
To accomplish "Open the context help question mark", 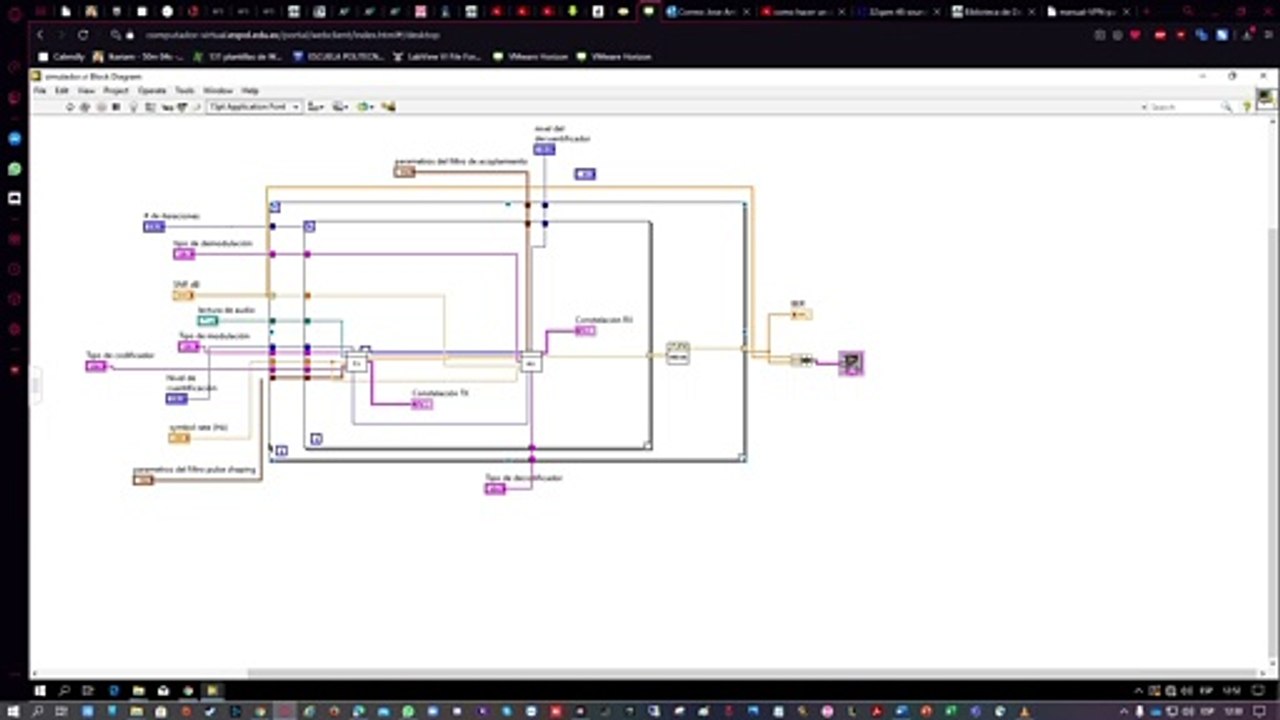I will point(1246,106).
